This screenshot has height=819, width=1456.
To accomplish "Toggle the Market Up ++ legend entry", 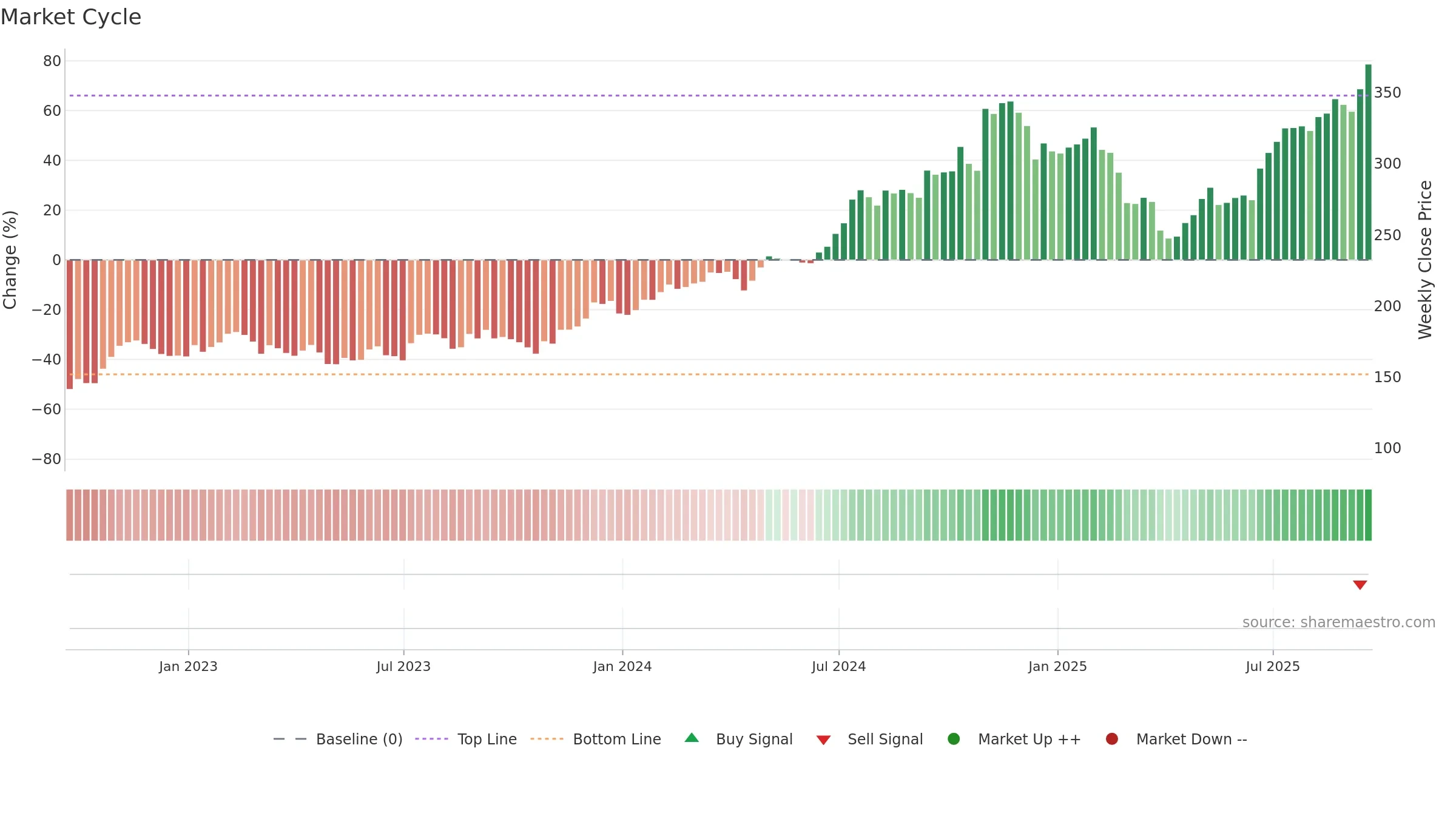I will (1014, 739).
